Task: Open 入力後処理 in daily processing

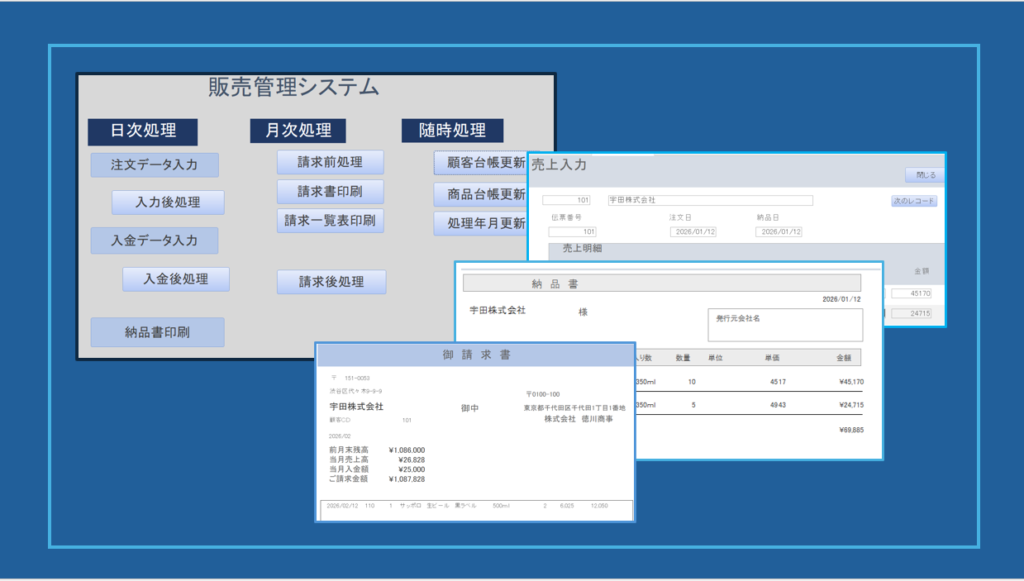Action: coord(167,202)
